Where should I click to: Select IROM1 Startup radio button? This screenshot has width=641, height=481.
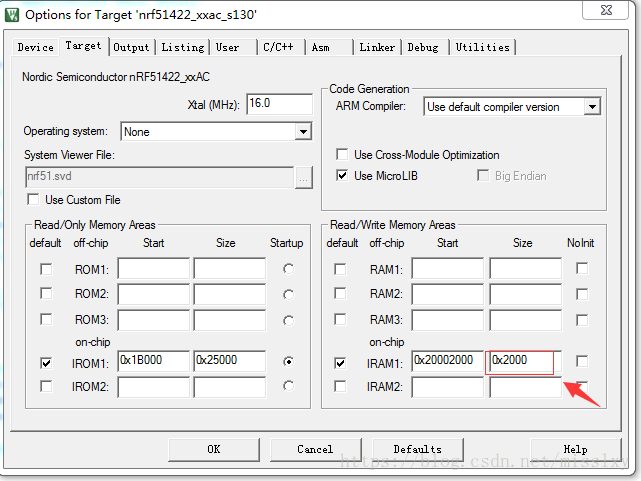coord(288,362)
